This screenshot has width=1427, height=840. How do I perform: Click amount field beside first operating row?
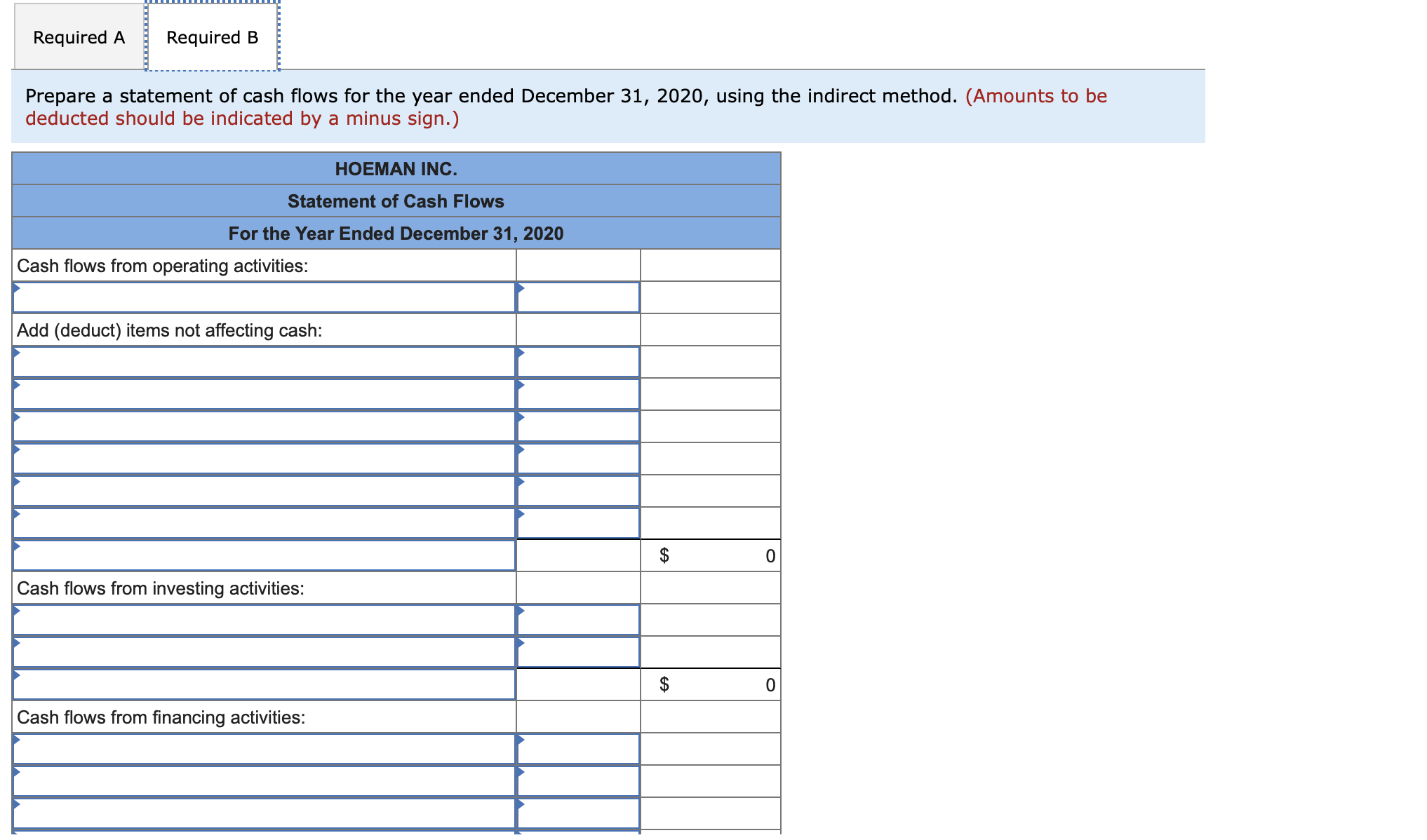click(578, 297)
